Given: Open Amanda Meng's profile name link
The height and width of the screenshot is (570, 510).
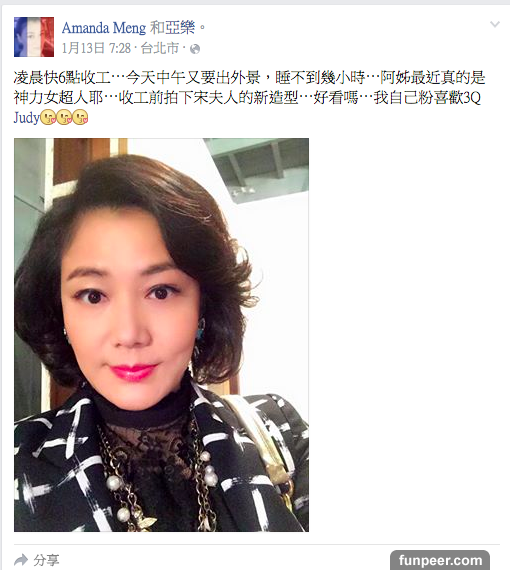Looking at the screenshot, I should coord(104,28).
